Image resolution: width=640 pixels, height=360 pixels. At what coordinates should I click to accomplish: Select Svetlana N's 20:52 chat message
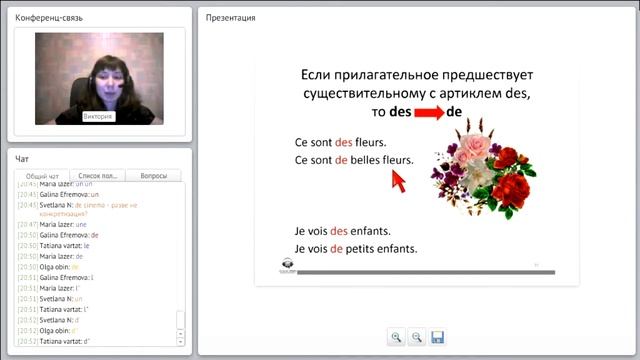49,320
